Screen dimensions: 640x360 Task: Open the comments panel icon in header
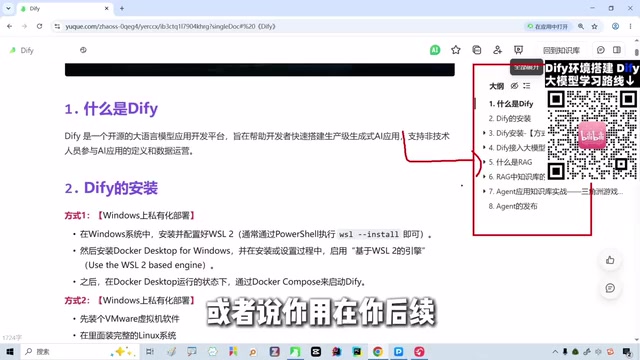pyautogui.click(x=600, y=50)
